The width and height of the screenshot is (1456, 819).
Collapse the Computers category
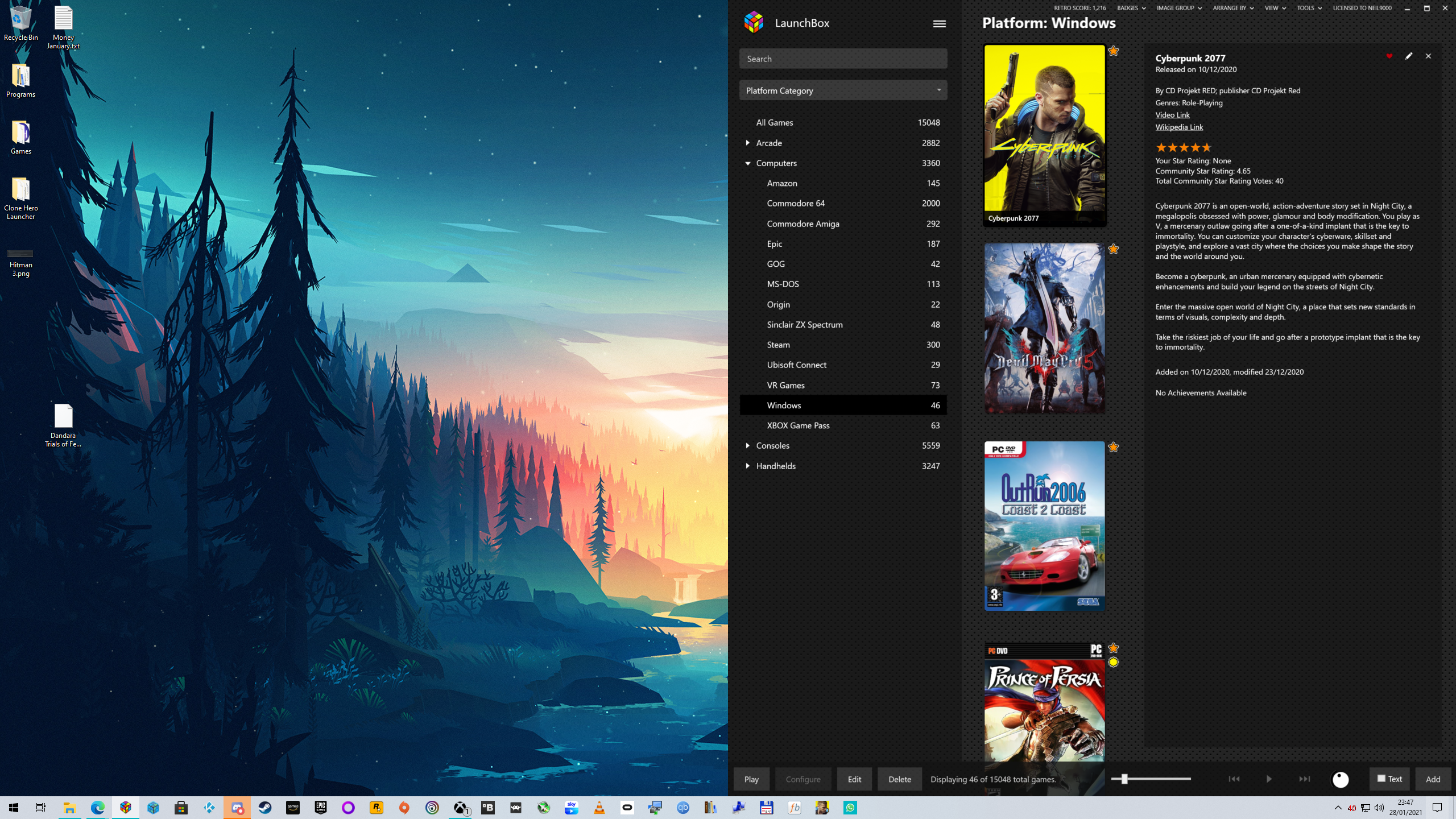(747, 163)
